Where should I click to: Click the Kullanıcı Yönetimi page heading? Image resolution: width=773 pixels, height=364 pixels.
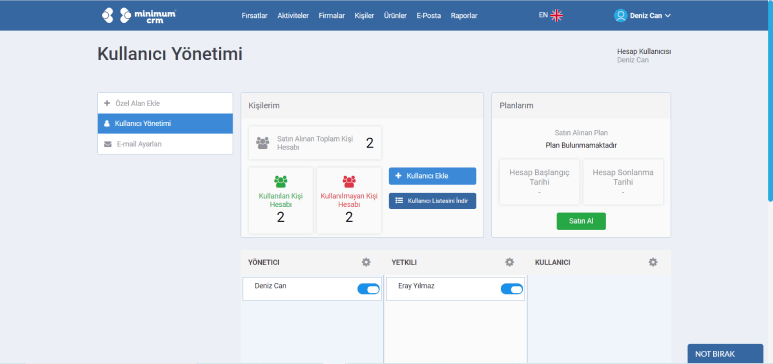pyautogui.click(x=170, y=54)
